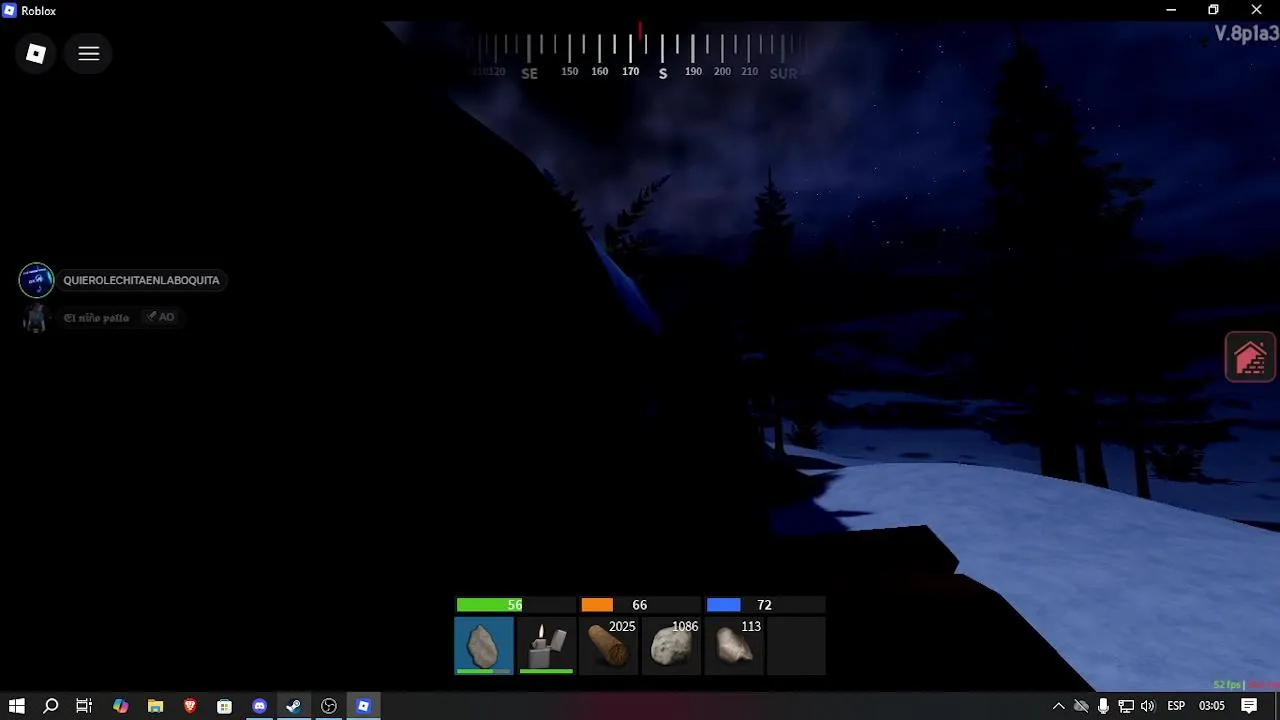1280x720 pixels.
Task: Open Steam from taskbar
Action: point(294,706)
